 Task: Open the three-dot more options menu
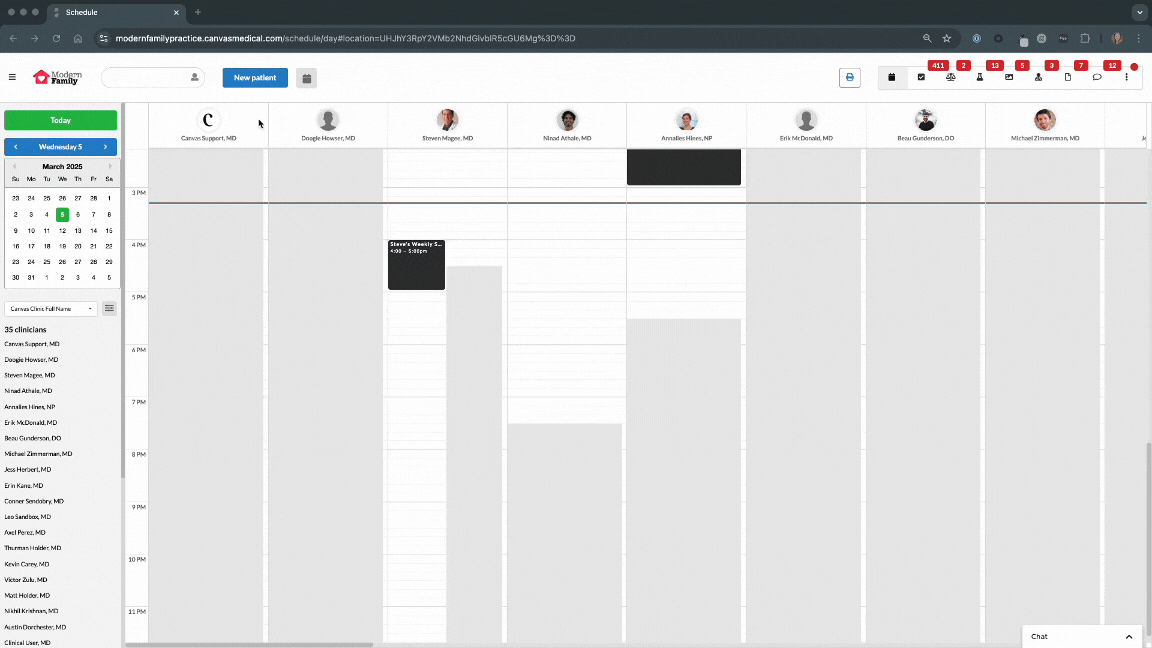pyautogui.click(x=1127, y=77)
